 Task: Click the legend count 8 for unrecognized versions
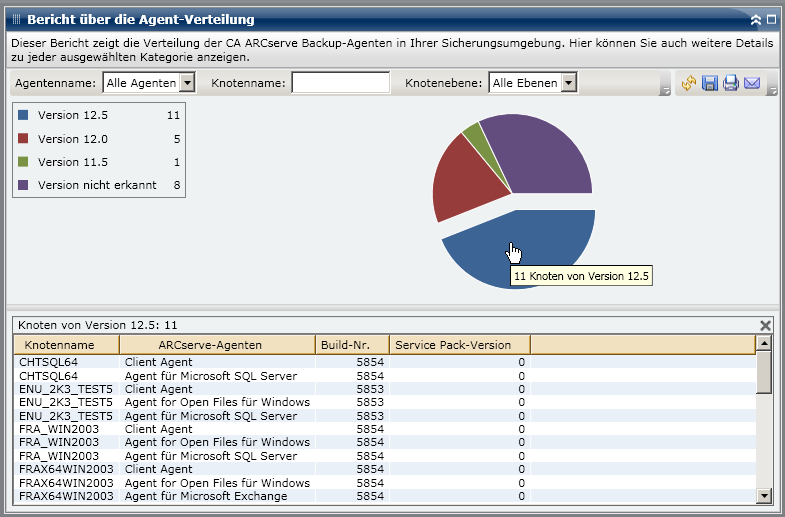pos(177,185)
